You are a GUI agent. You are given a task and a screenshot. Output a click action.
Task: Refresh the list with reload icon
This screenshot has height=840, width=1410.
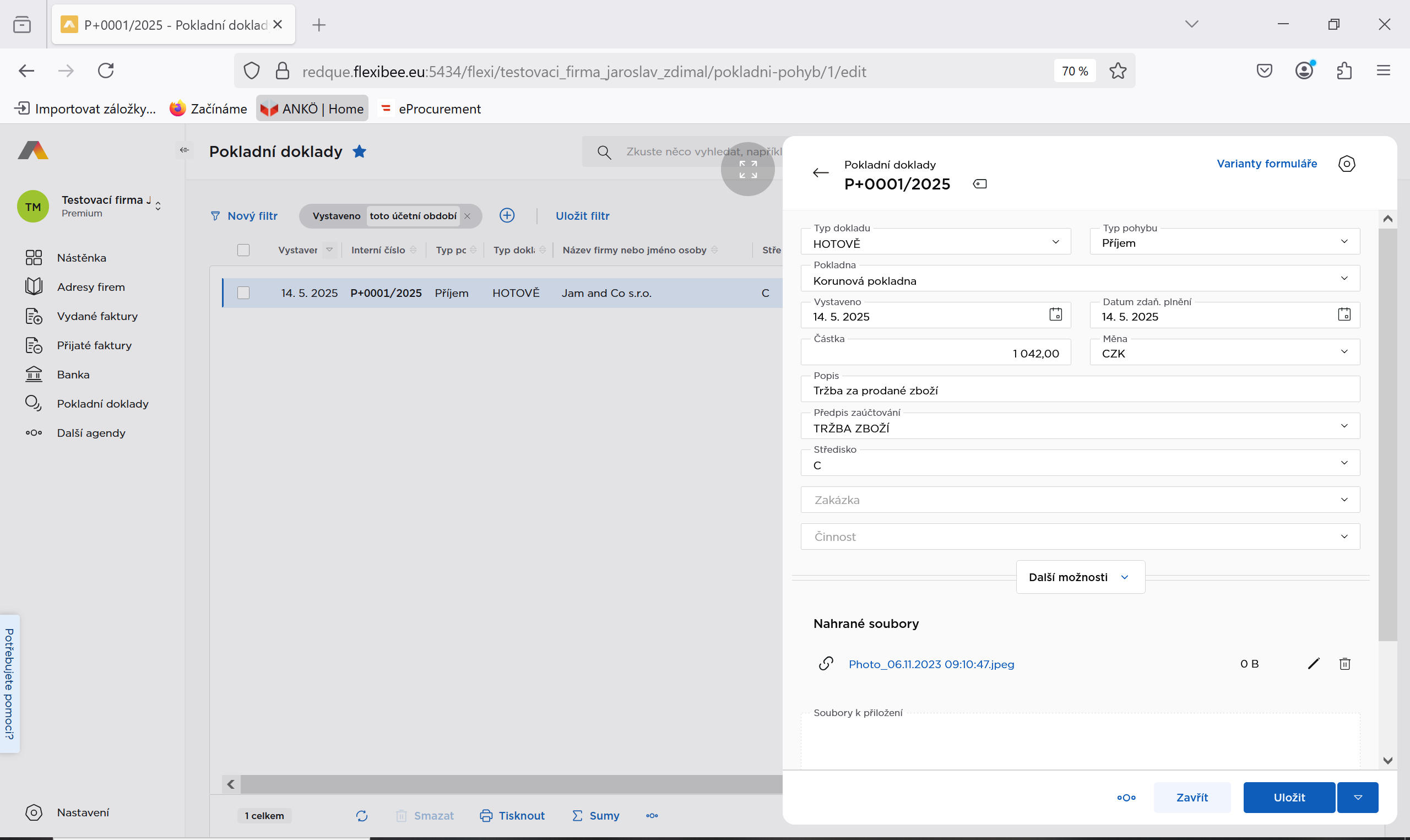[x=361, y=816]
